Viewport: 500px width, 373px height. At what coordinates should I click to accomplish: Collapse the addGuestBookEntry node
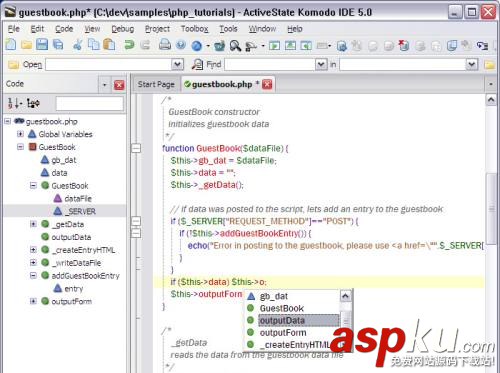(33, 275)
